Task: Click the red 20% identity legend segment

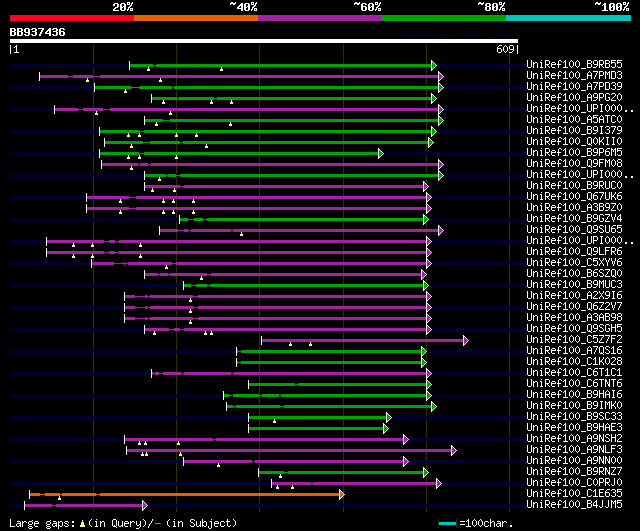Action: coord(72,18)
